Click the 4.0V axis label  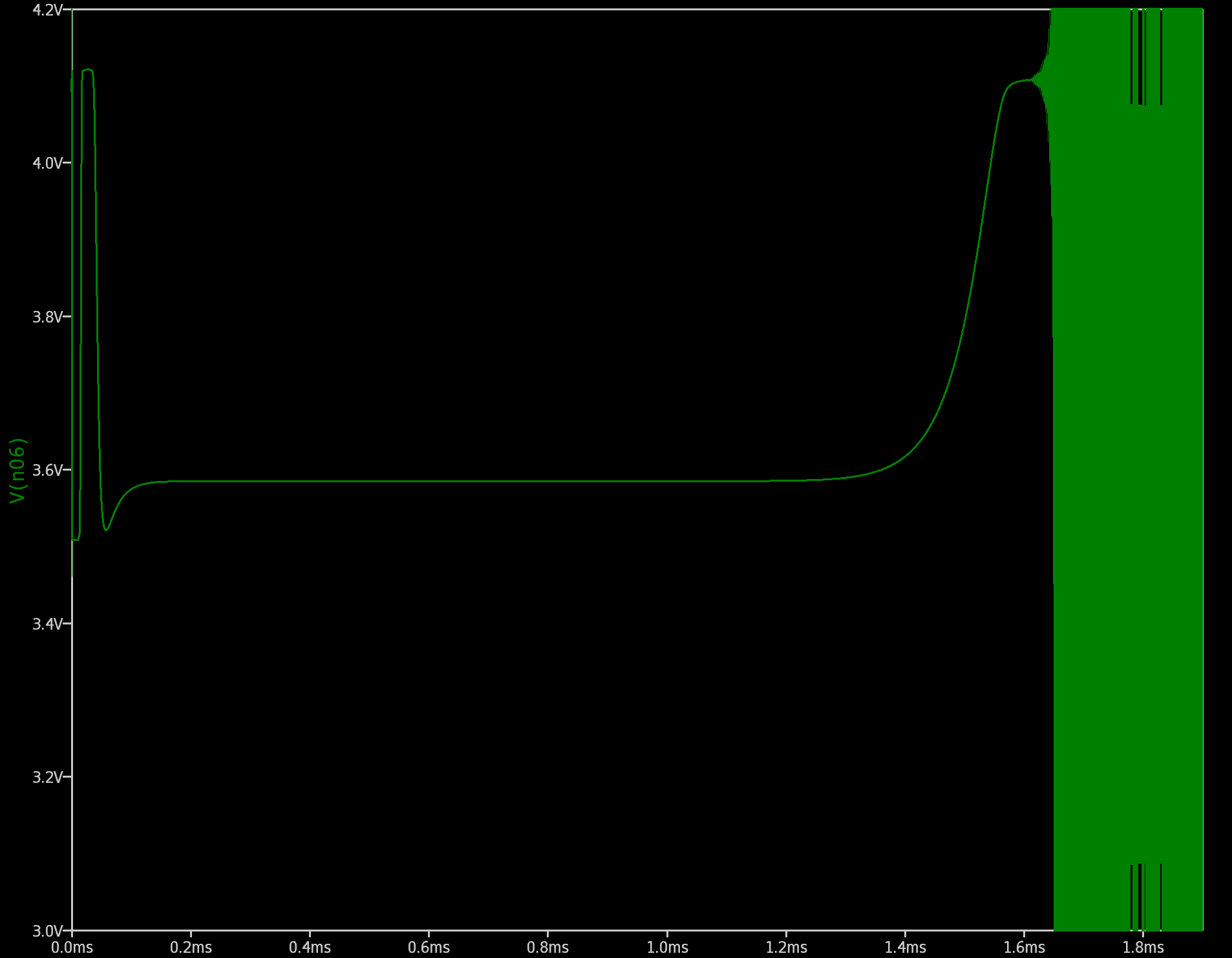pos(47,163)
